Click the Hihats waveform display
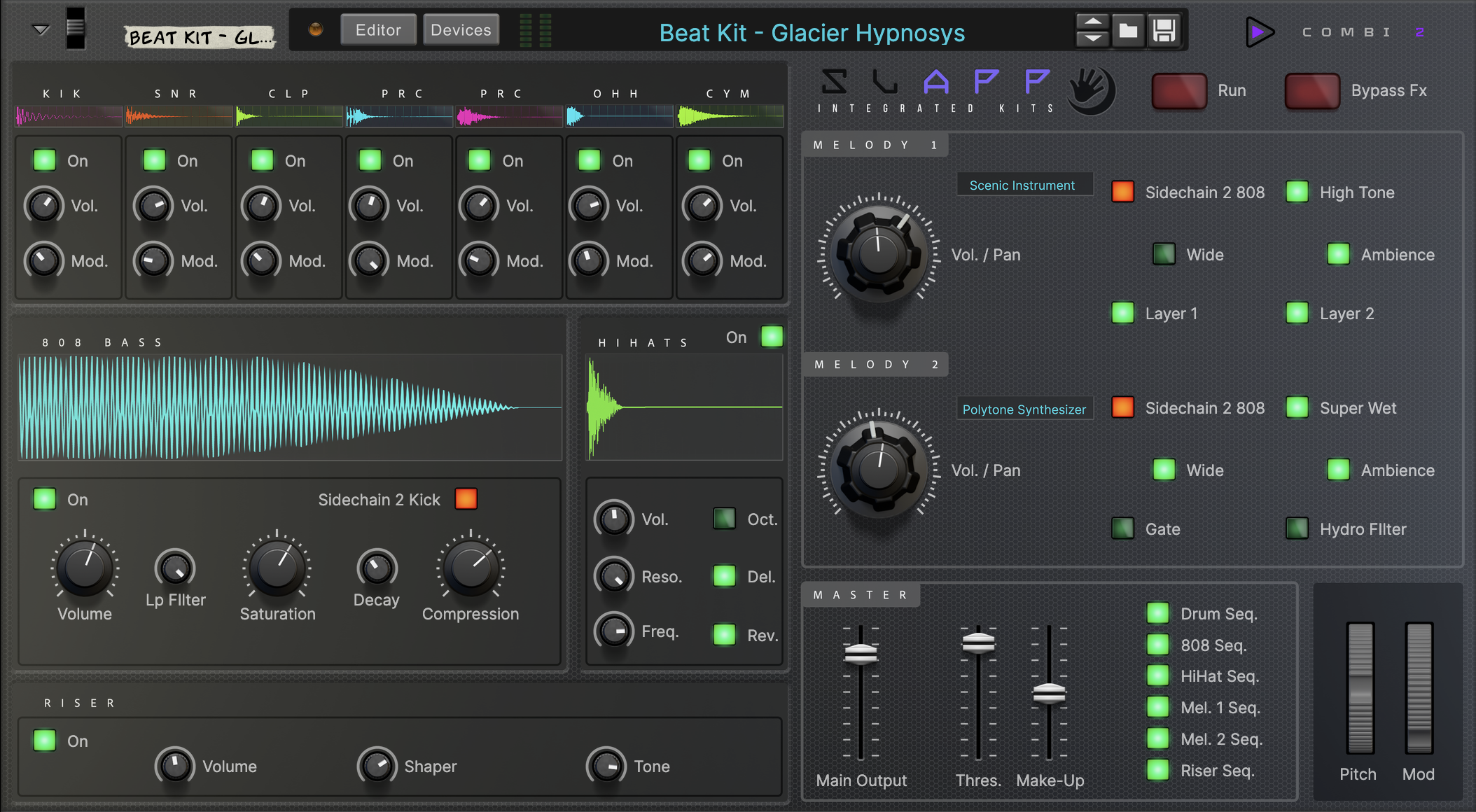 pos(684,407)
